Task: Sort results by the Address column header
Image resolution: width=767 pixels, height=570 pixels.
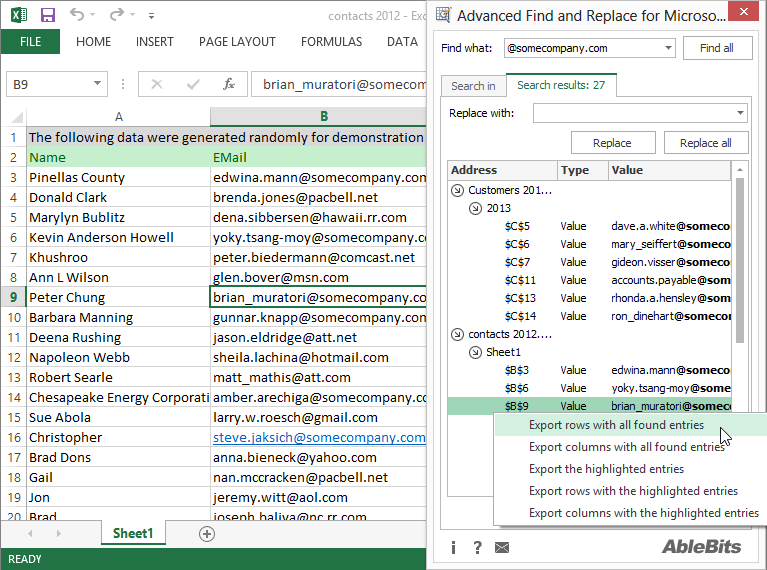Action: pyautogui.click(x=502, y=170)
